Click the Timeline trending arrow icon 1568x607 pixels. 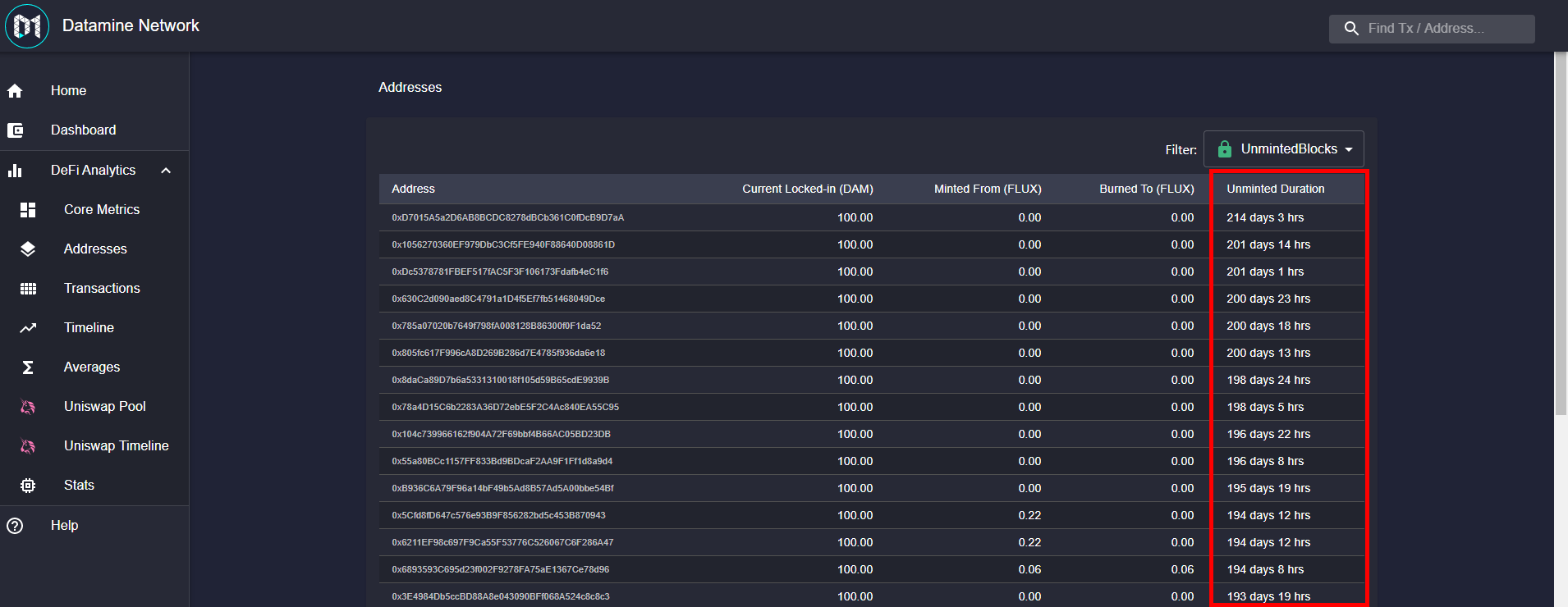point(28,328)
